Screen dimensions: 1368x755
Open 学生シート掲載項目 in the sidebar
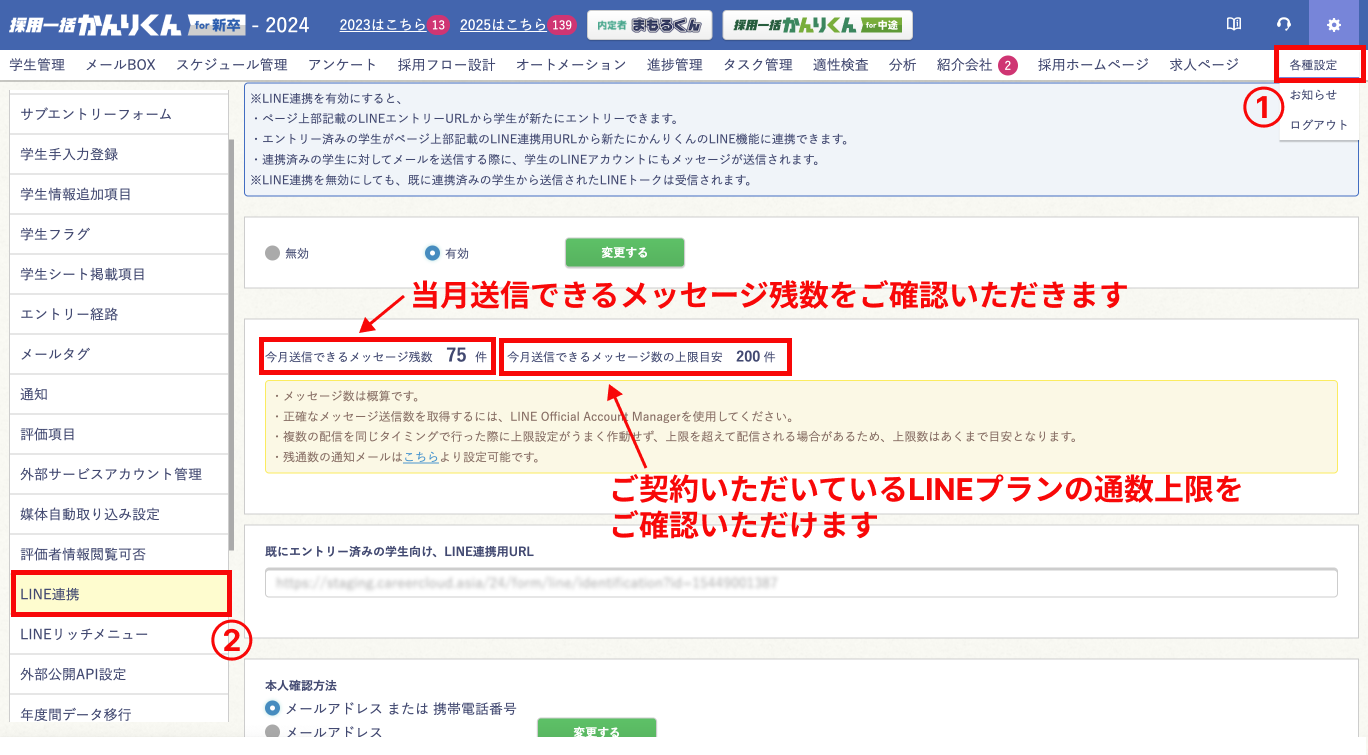(119, 274)
